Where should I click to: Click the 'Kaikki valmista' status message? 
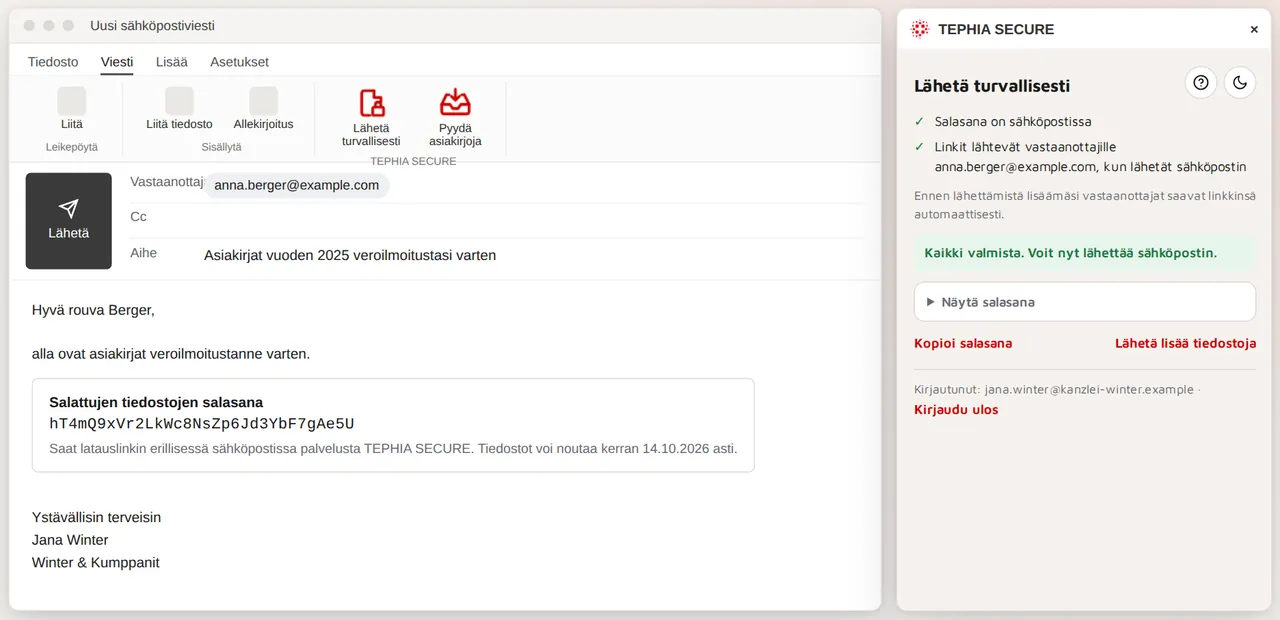(x=1085, y=253)
